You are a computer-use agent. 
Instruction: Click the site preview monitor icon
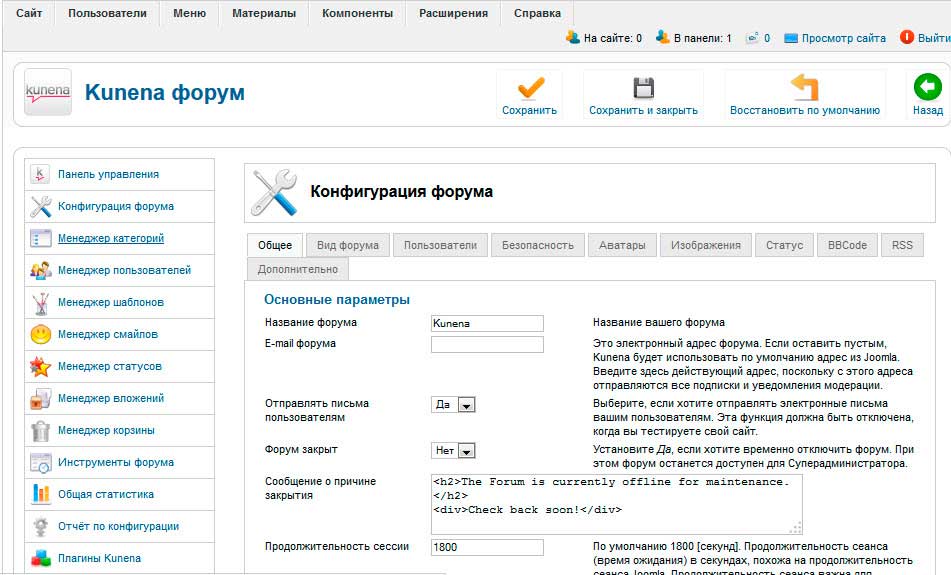[791, 38]
